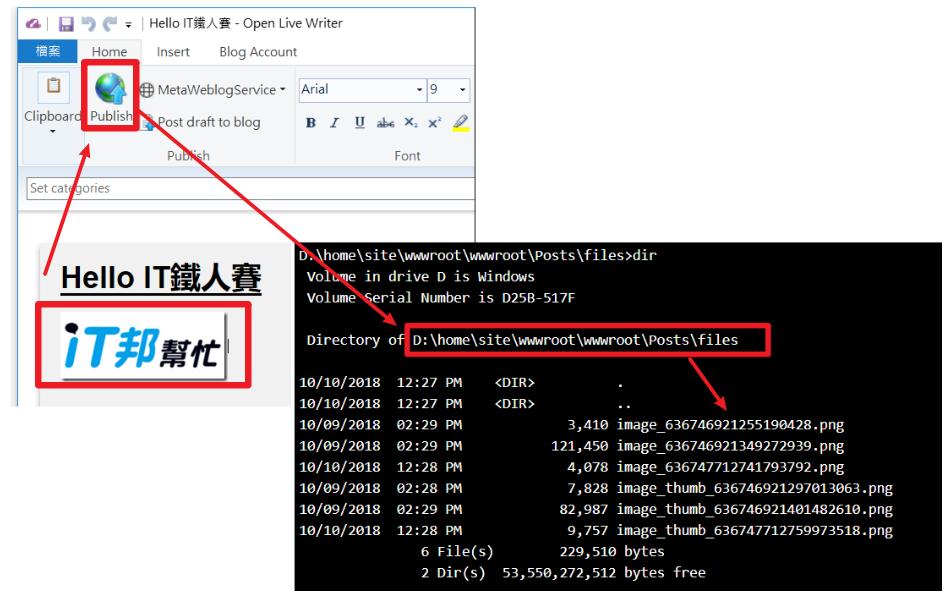Click image_thumb_636746921401482610.png in the listing

pos(755,509)
